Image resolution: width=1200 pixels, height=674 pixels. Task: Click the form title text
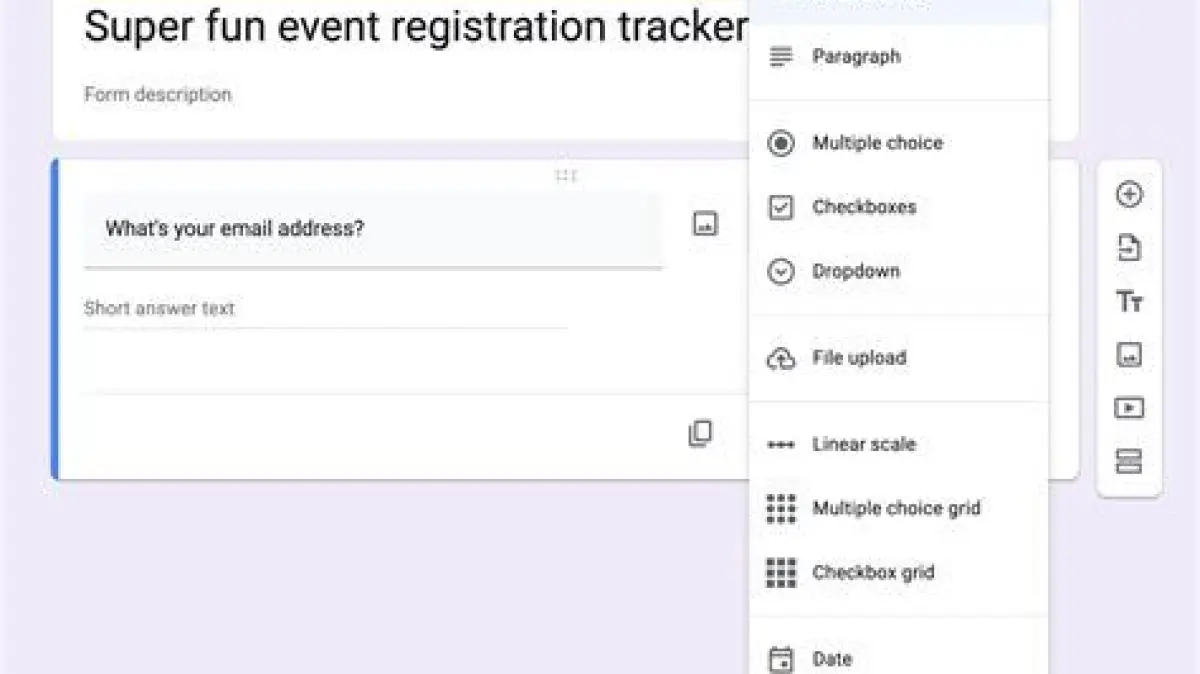pos(416,28)
